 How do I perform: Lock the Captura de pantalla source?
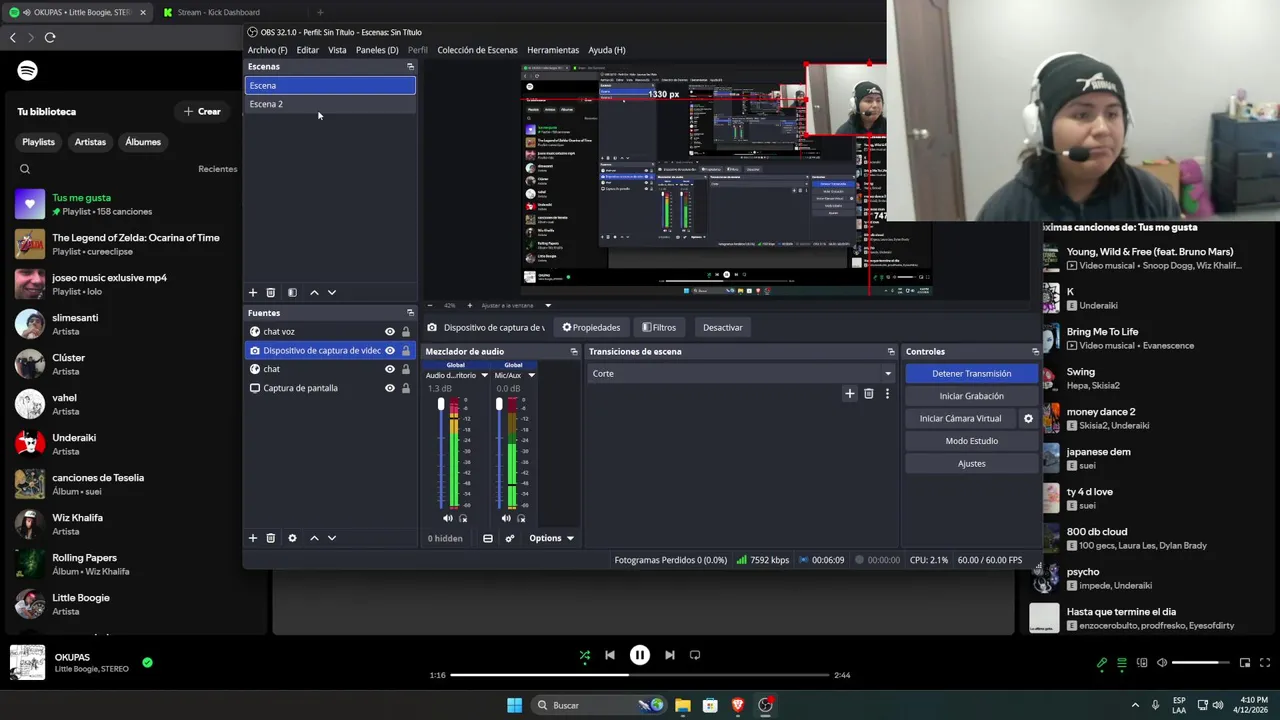click(x=406, y=388)
